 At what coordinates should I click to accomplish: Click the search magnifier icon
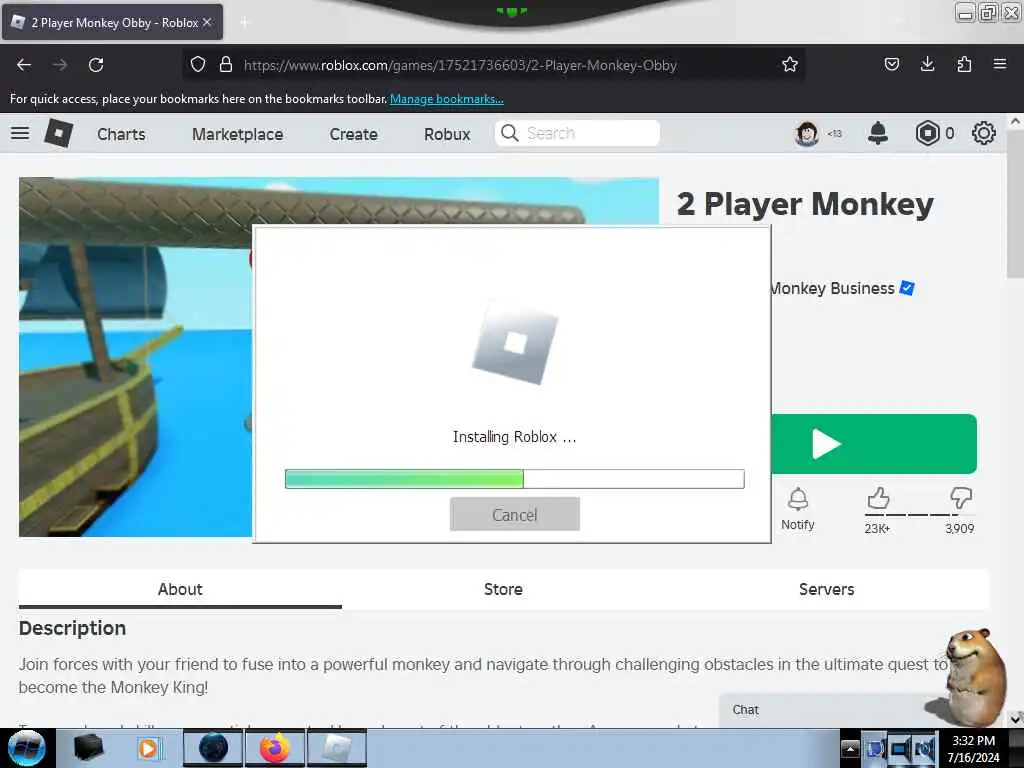click(x=509, y=133)
